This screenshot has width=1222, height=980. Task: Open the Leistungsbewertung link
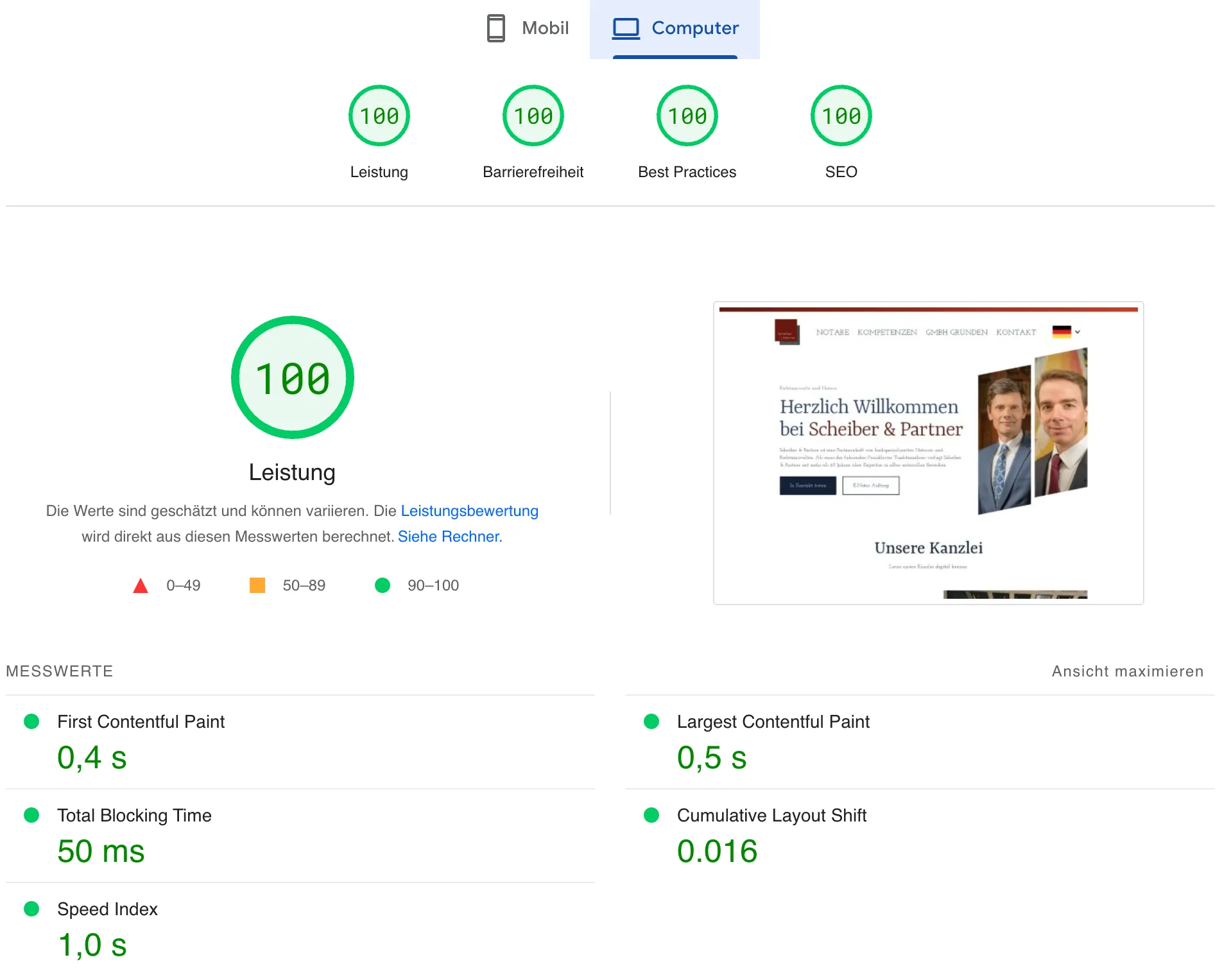[x=469, y=511]
